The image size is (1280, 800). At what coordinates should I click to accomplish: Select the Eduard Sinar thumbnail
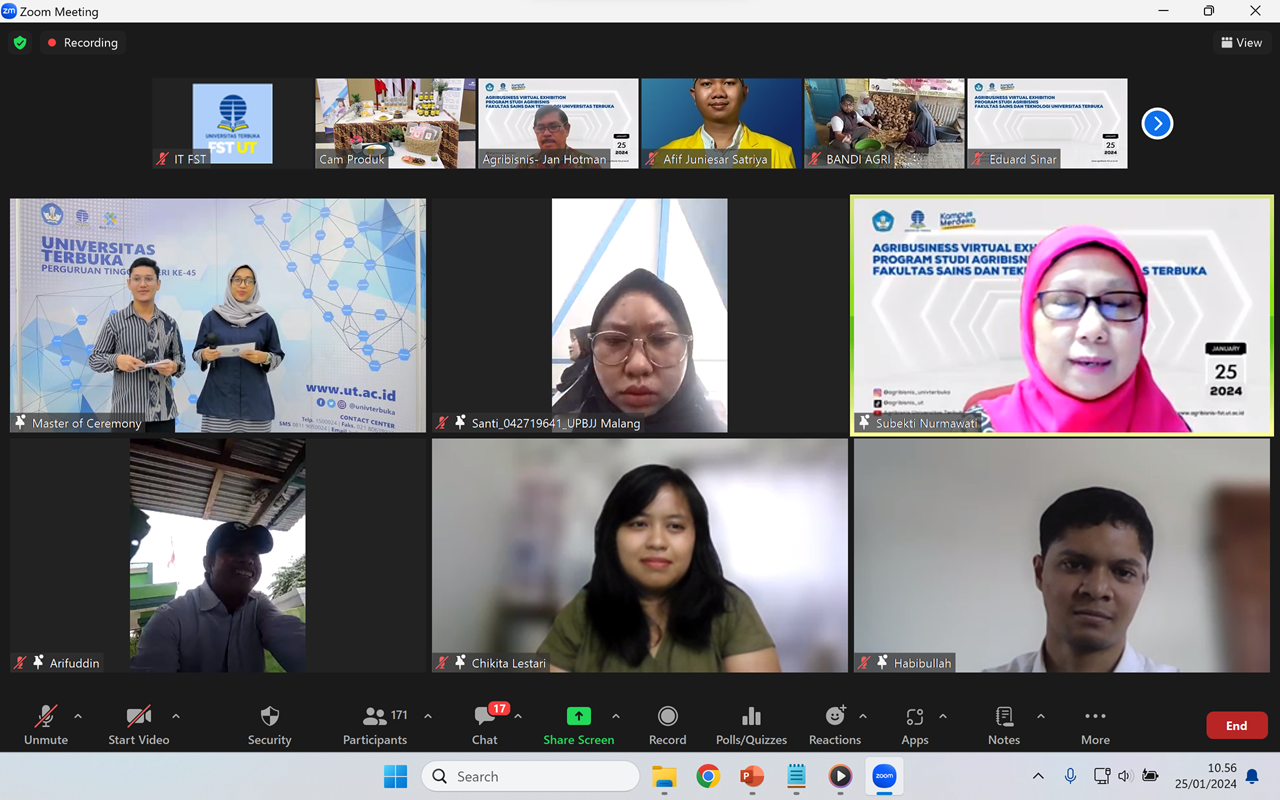[x=1047, y=123]
